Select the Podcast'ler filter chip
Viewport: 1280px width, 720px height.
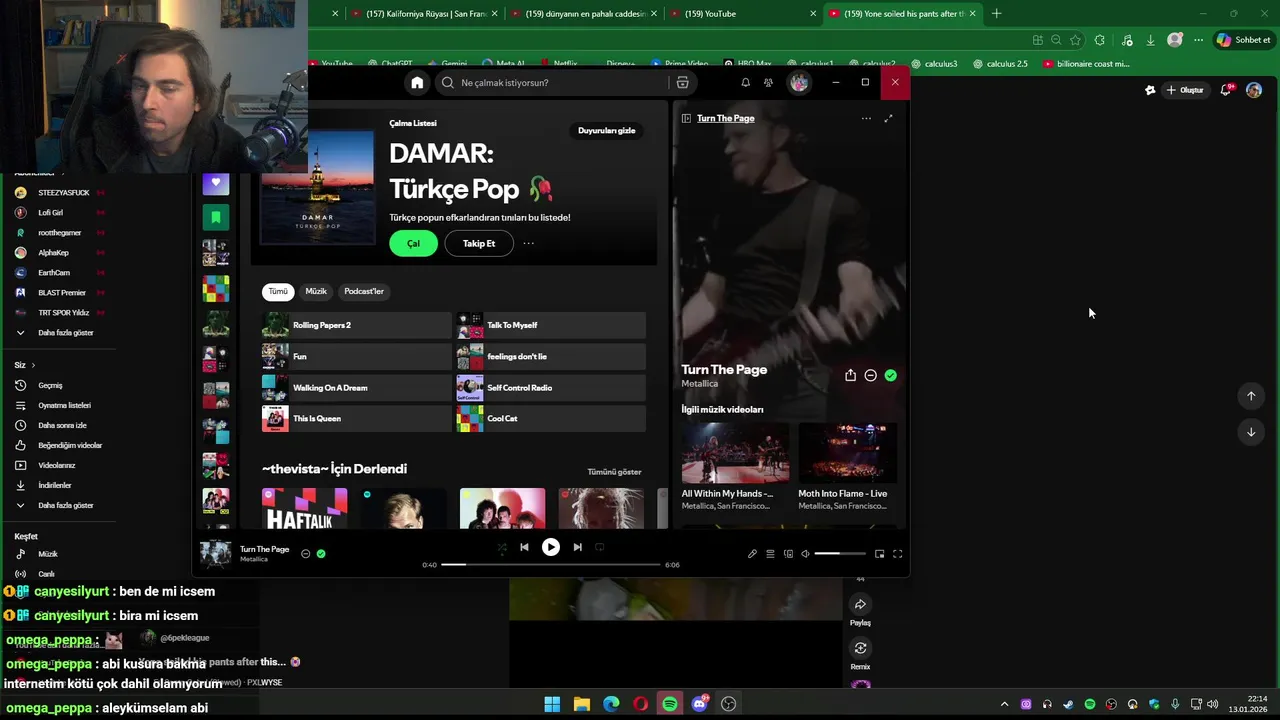point(364,291)
